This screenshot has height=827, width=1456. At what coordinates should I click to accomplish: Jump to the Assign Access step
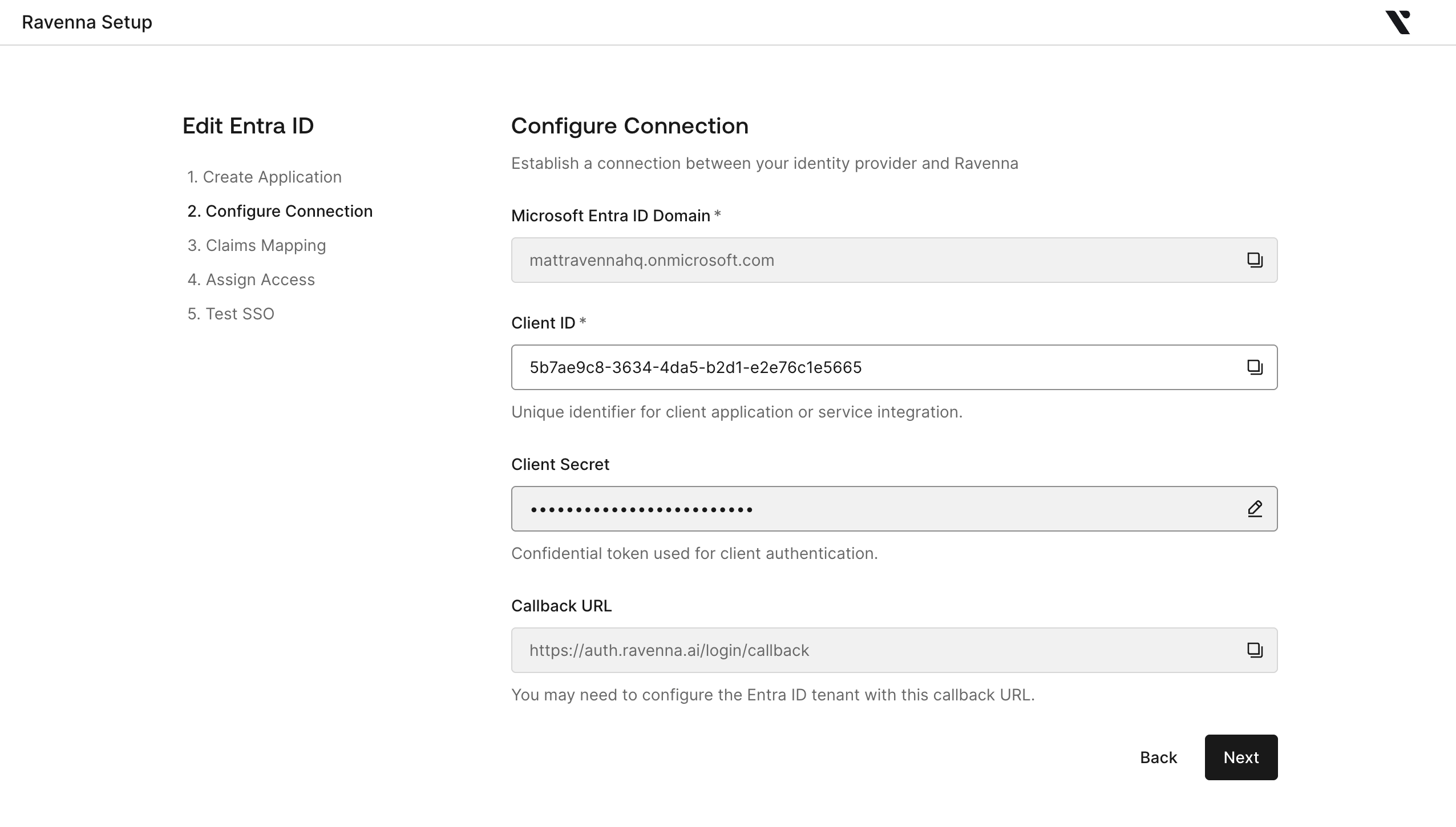[251, 279]
